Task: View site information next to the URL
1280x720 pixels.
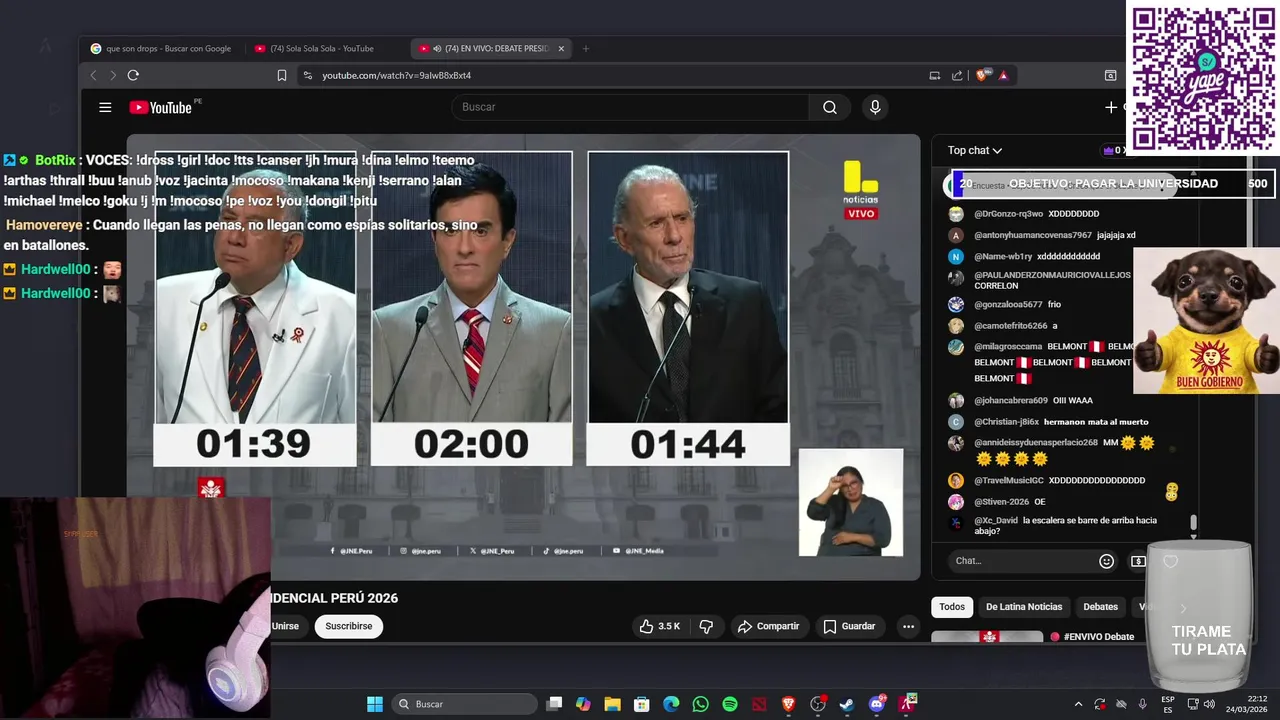Action: [x=308, y=75]
